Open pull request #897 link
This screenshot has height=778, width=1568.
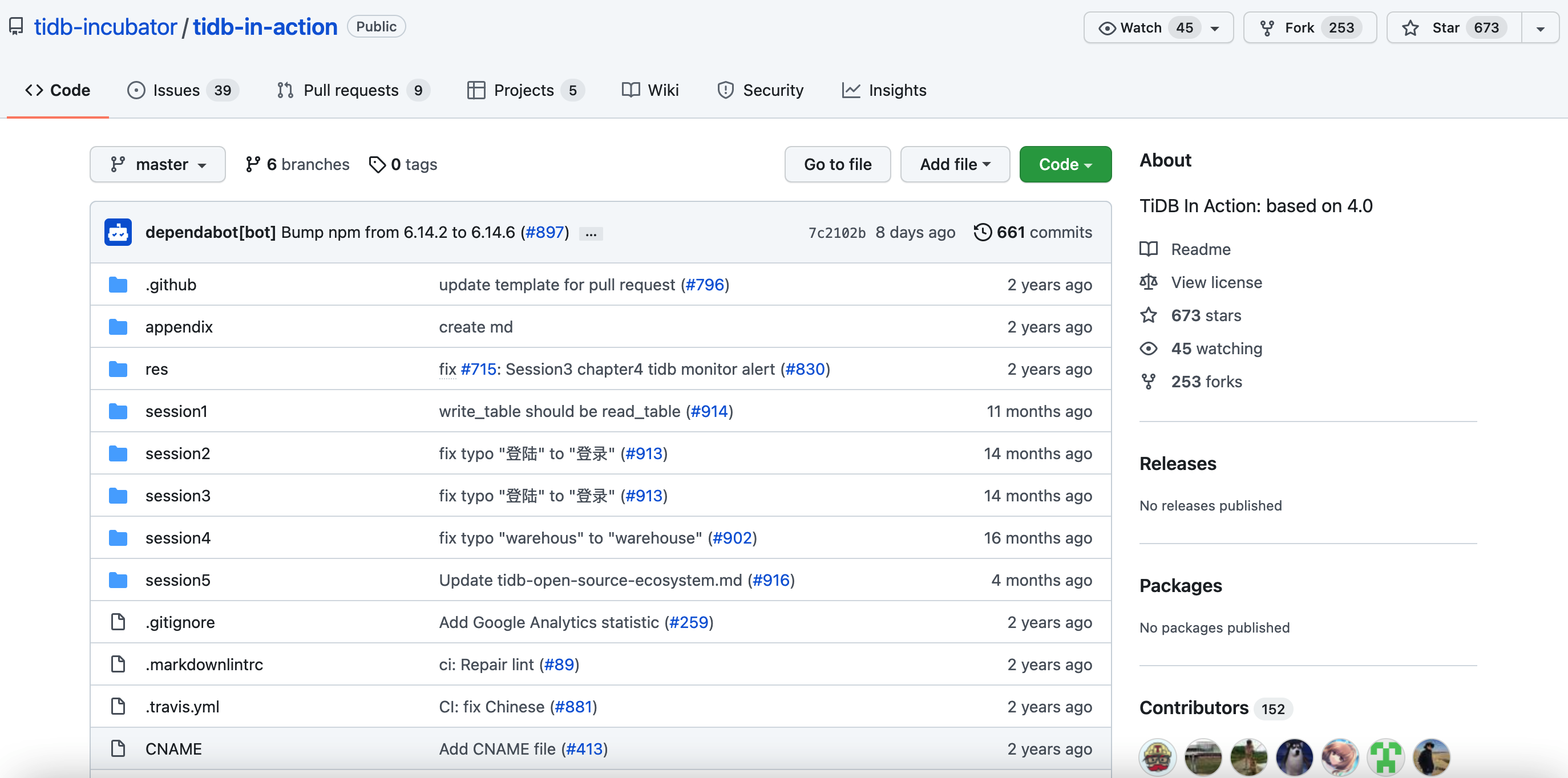pyautogui.click(x=545, y=232)
